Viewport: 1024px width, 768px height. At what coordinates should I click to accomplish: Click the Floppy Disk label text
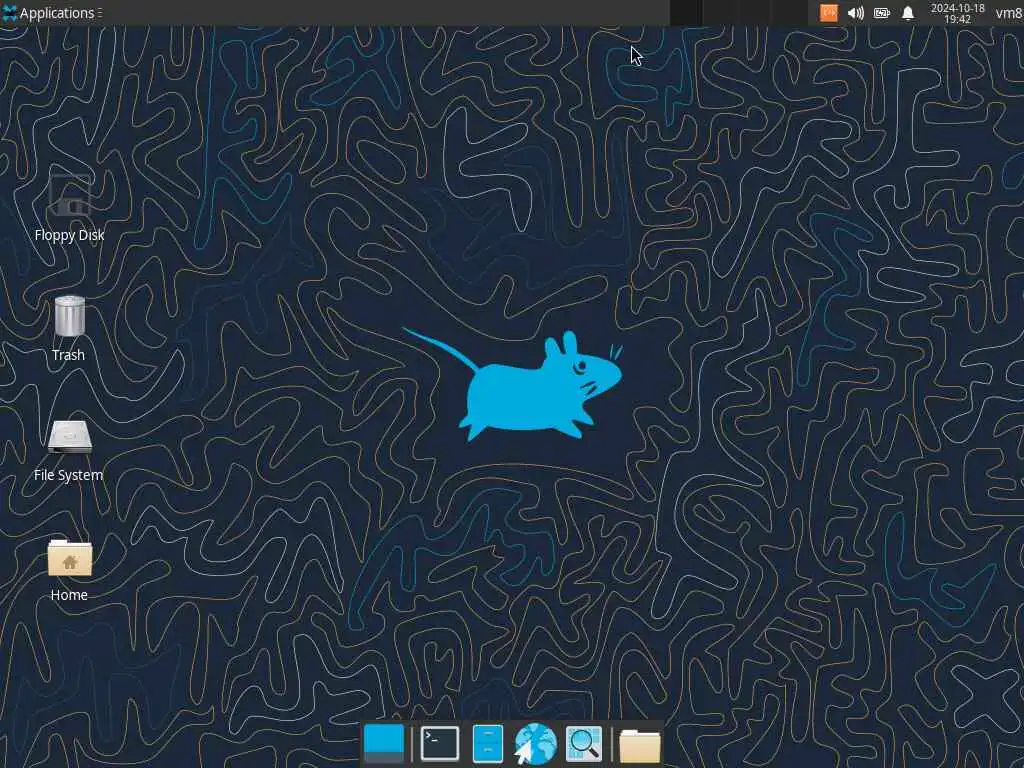(69, 235)
